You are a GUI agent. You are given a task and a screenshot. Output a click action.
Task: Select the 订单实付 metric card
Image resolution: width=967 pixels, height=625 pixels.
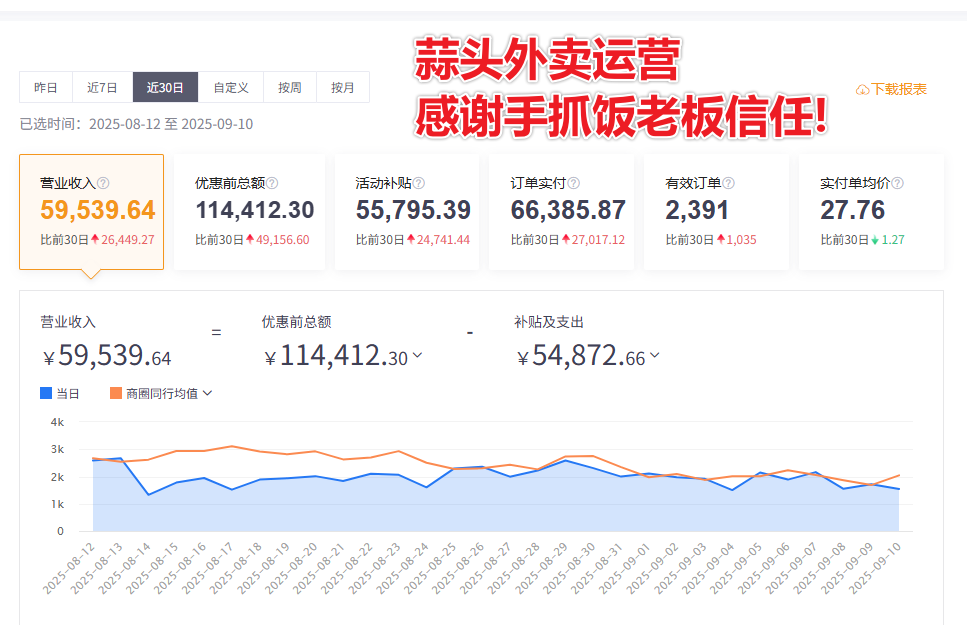pos(561,212)
